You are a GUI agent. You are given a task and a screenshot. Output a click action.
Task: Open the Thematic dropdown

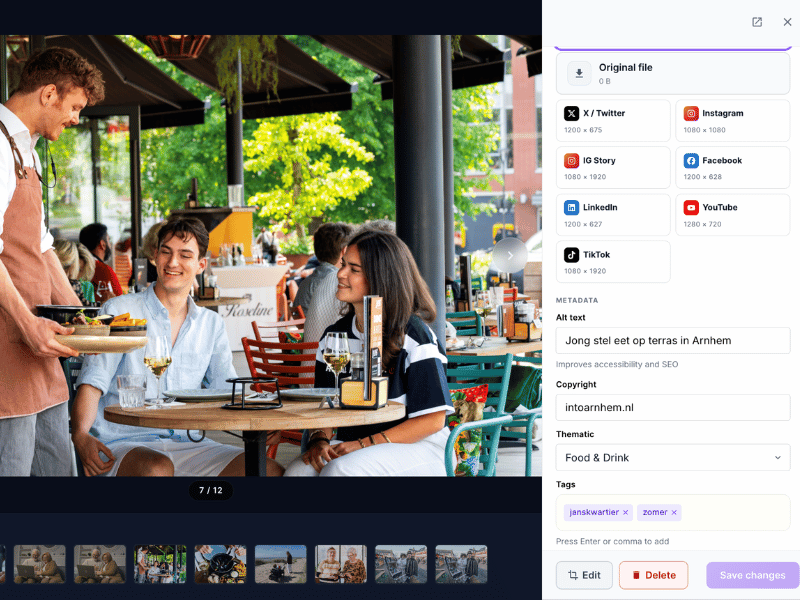click(x=673, y=458)
